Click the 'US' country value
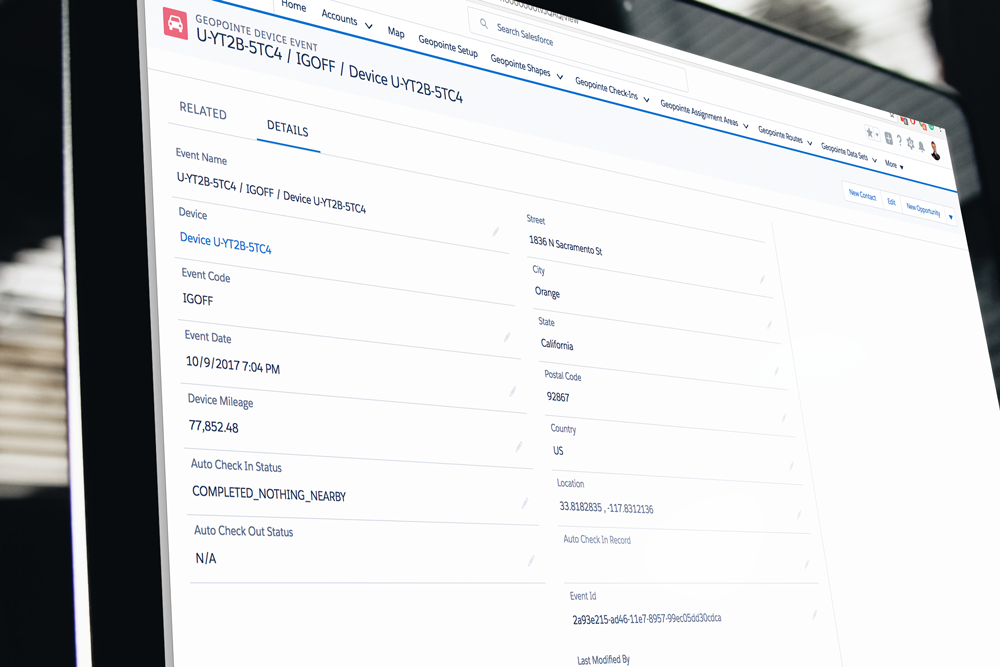Viewport: 1000px width, 667px height. coord(558,451)
